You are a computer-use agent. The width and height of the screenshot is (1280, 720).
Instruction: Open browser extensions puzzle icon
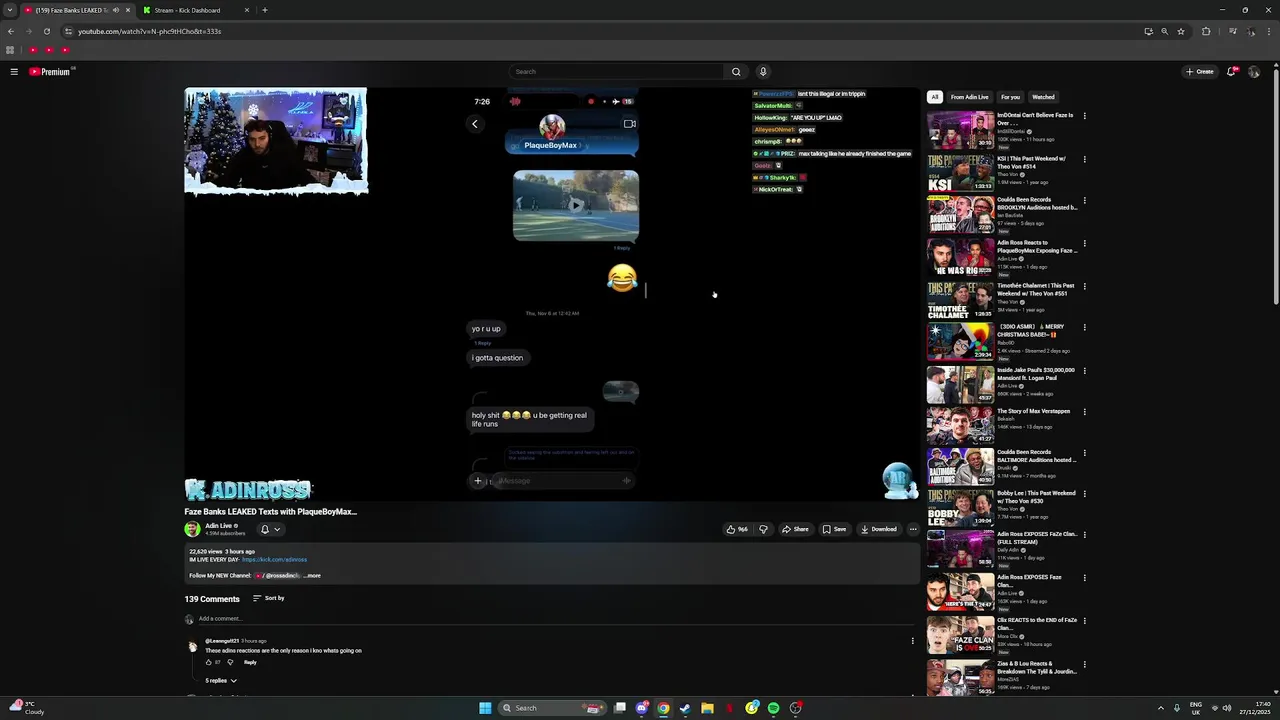tap(1206, 31)
